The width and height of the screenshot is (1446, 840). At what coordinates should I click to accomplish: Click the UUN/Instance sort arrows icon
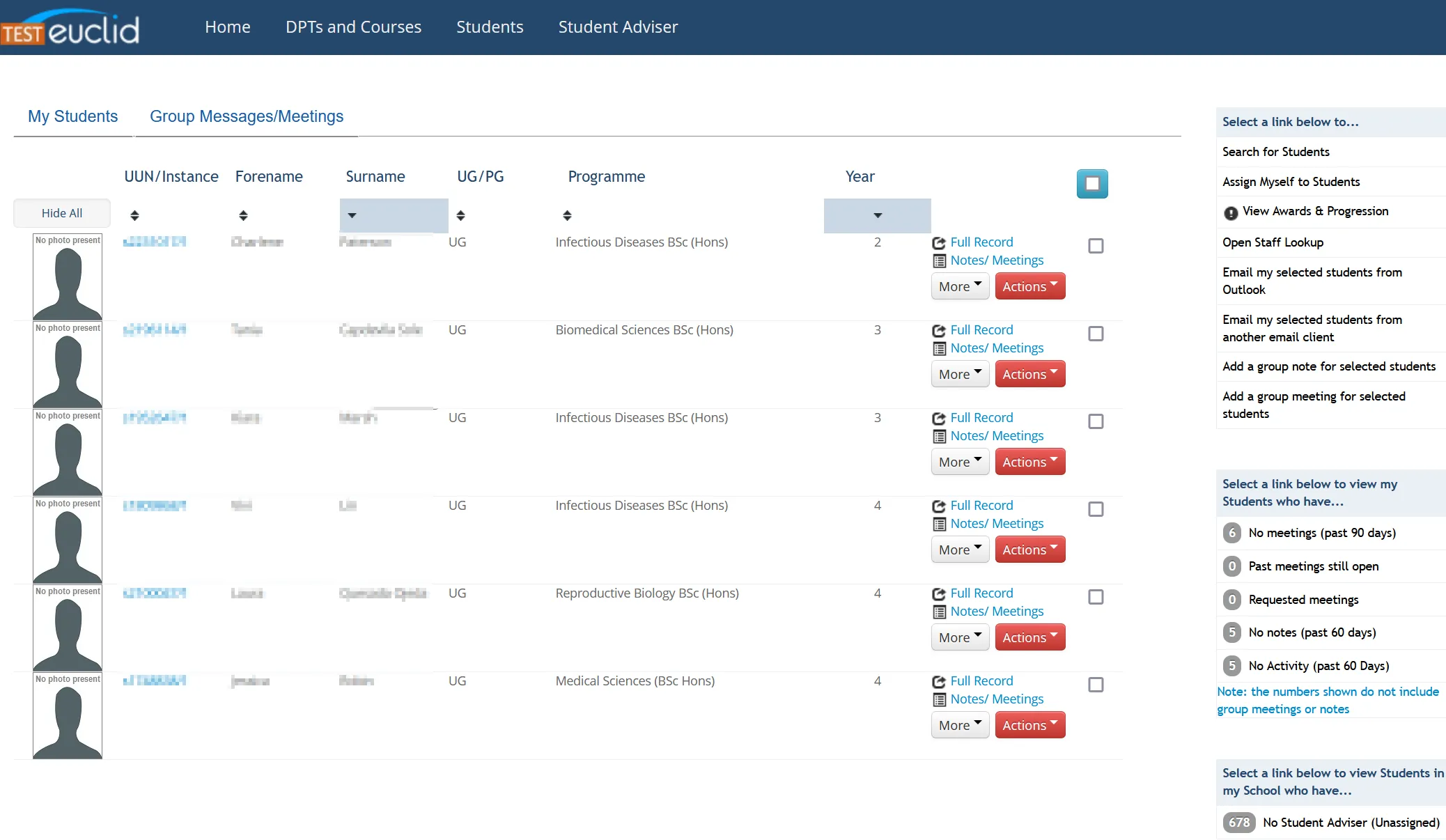pos(134,216)
